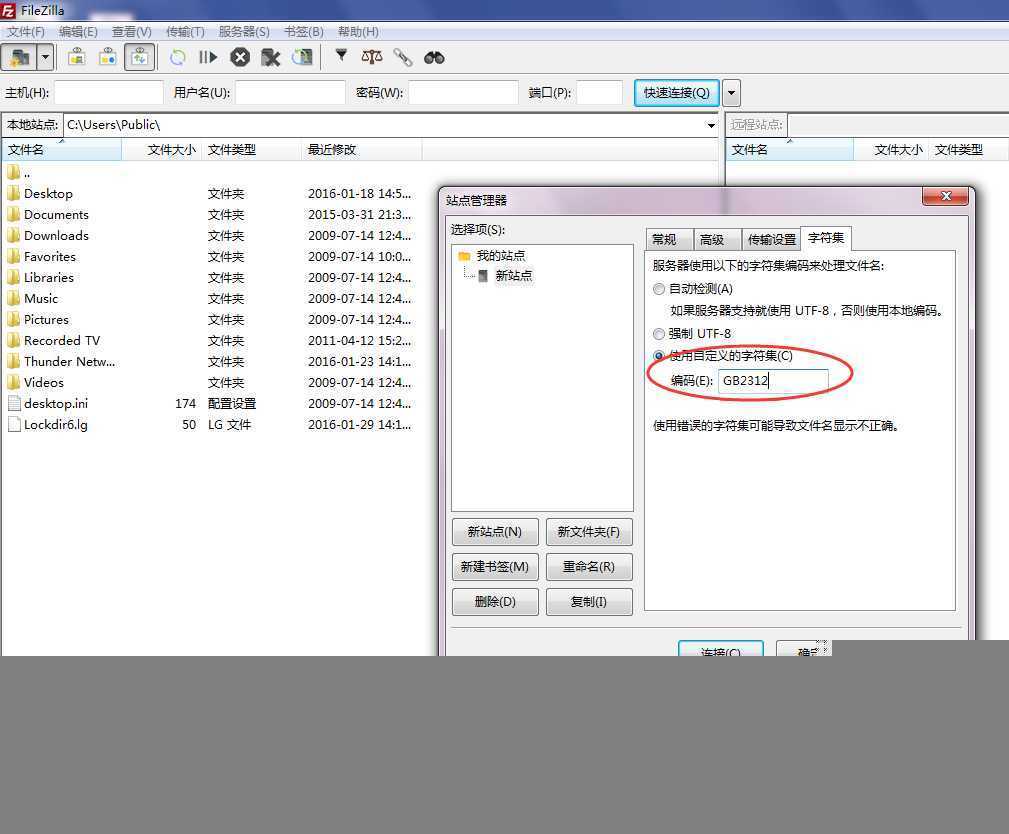Focus the 主机(H) host input field
The width and height of the screenshot is (1009, 834).
click(109, 92)
